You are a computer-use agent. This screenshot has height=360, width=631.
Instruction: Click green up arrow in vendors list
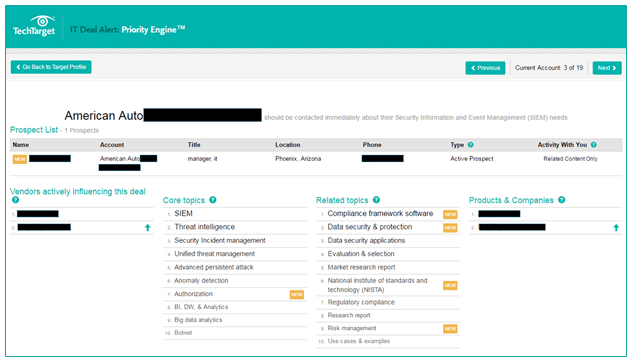[148, 228]
